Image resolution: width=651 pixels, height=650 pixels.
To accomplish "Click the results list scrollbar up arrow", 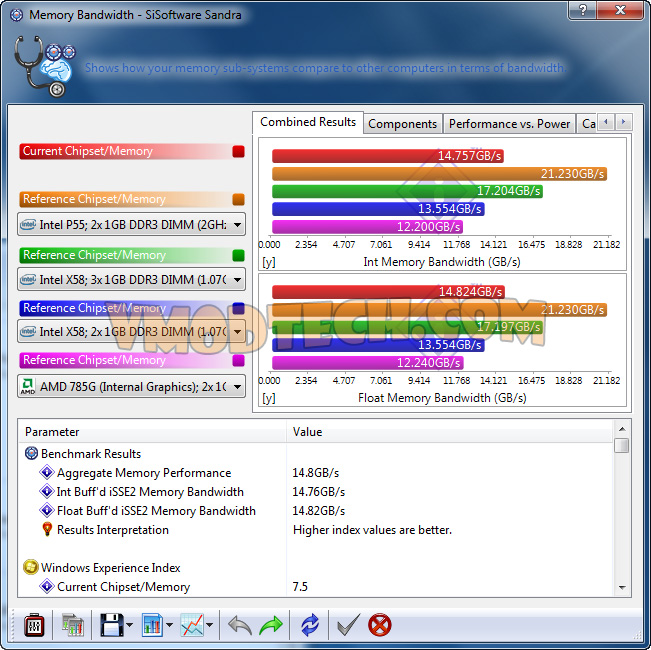I will (x=622, y=429).
